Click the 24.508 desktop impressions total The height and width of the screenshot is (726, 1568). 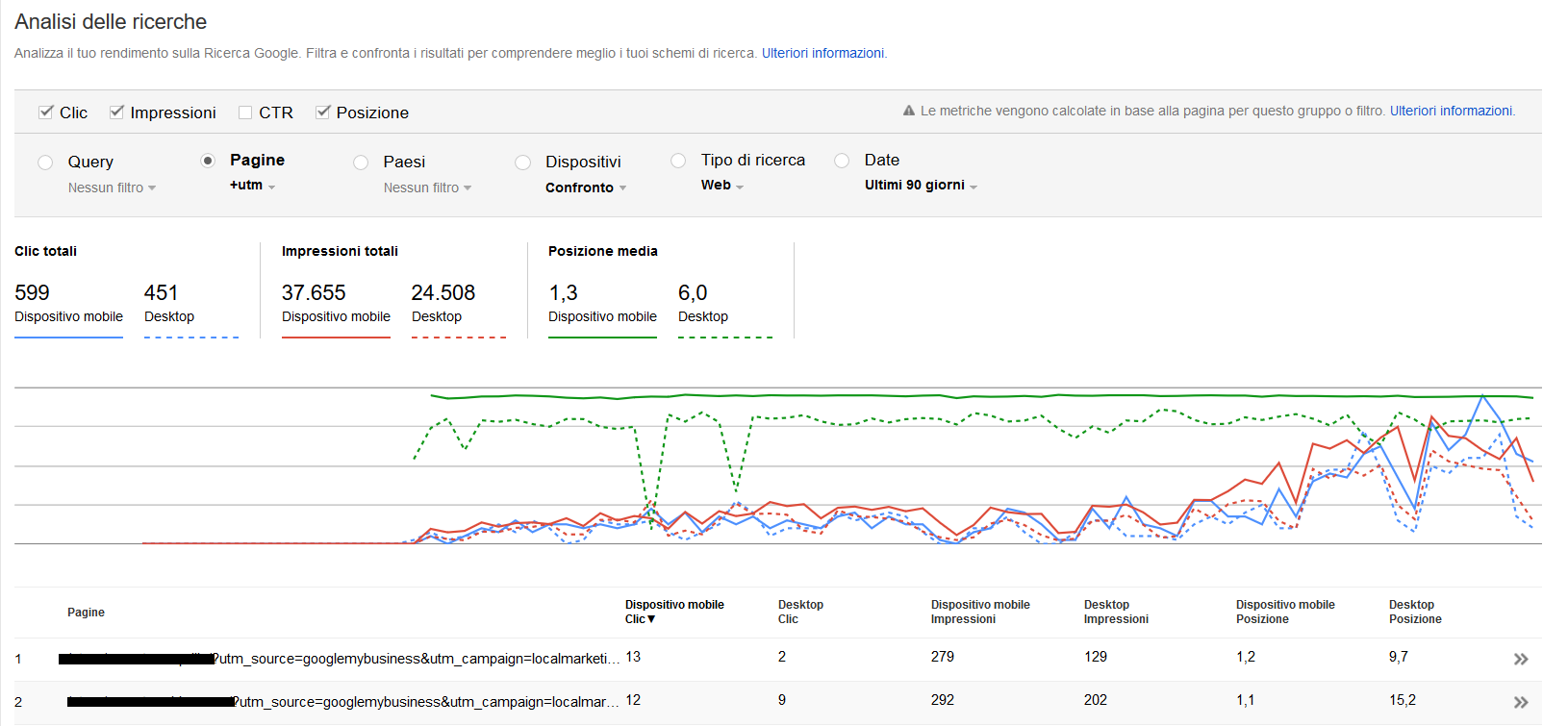pos(443,292)
